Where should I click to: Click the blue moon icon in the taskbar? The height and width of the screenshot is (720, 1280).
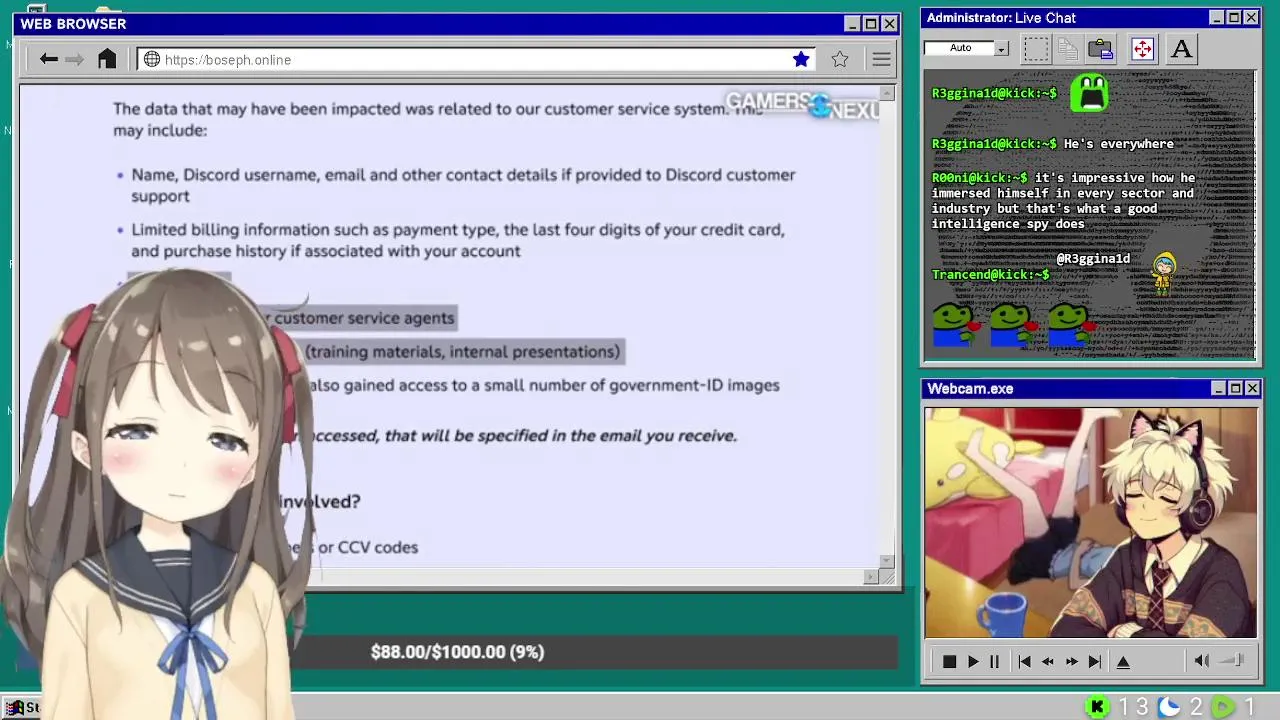coord(1169,707)
